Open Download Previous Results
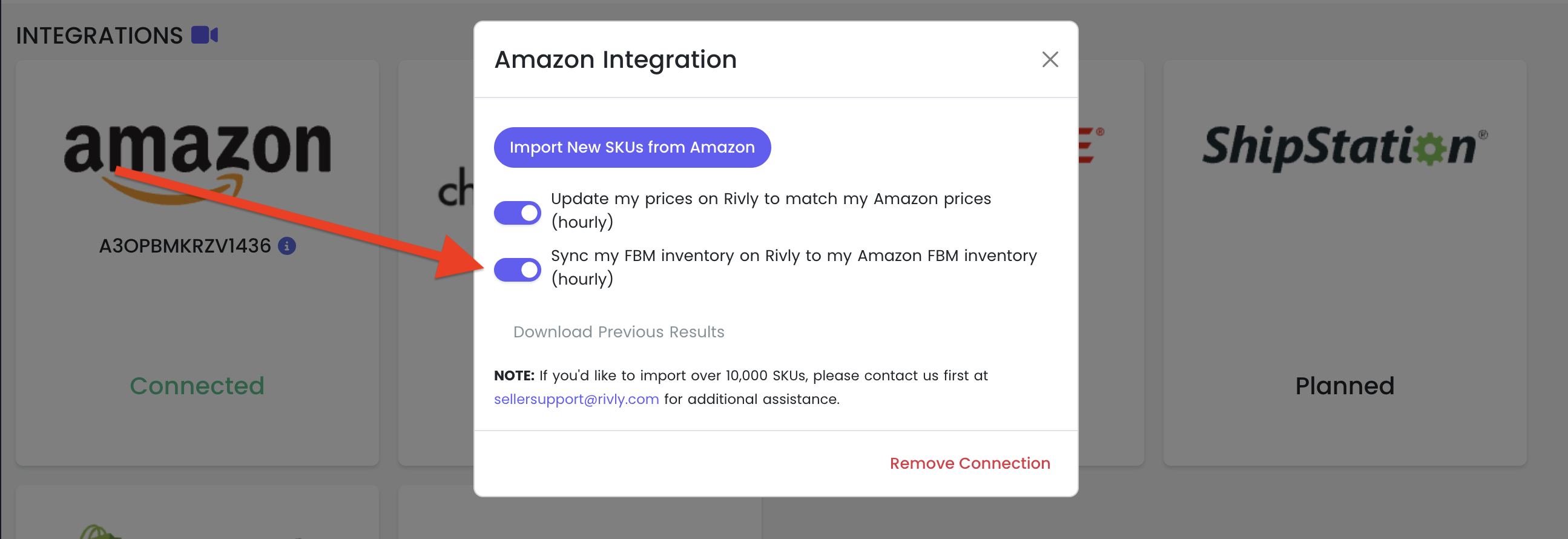Viewport: 1568px width, 539px height. pos(619,332)
